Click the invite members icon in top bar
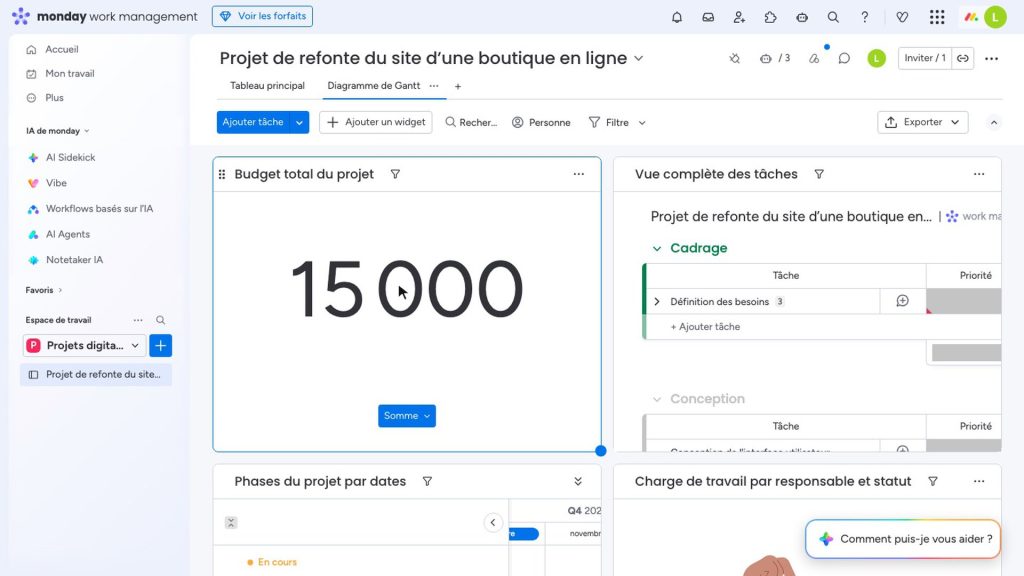 [739, 17]
